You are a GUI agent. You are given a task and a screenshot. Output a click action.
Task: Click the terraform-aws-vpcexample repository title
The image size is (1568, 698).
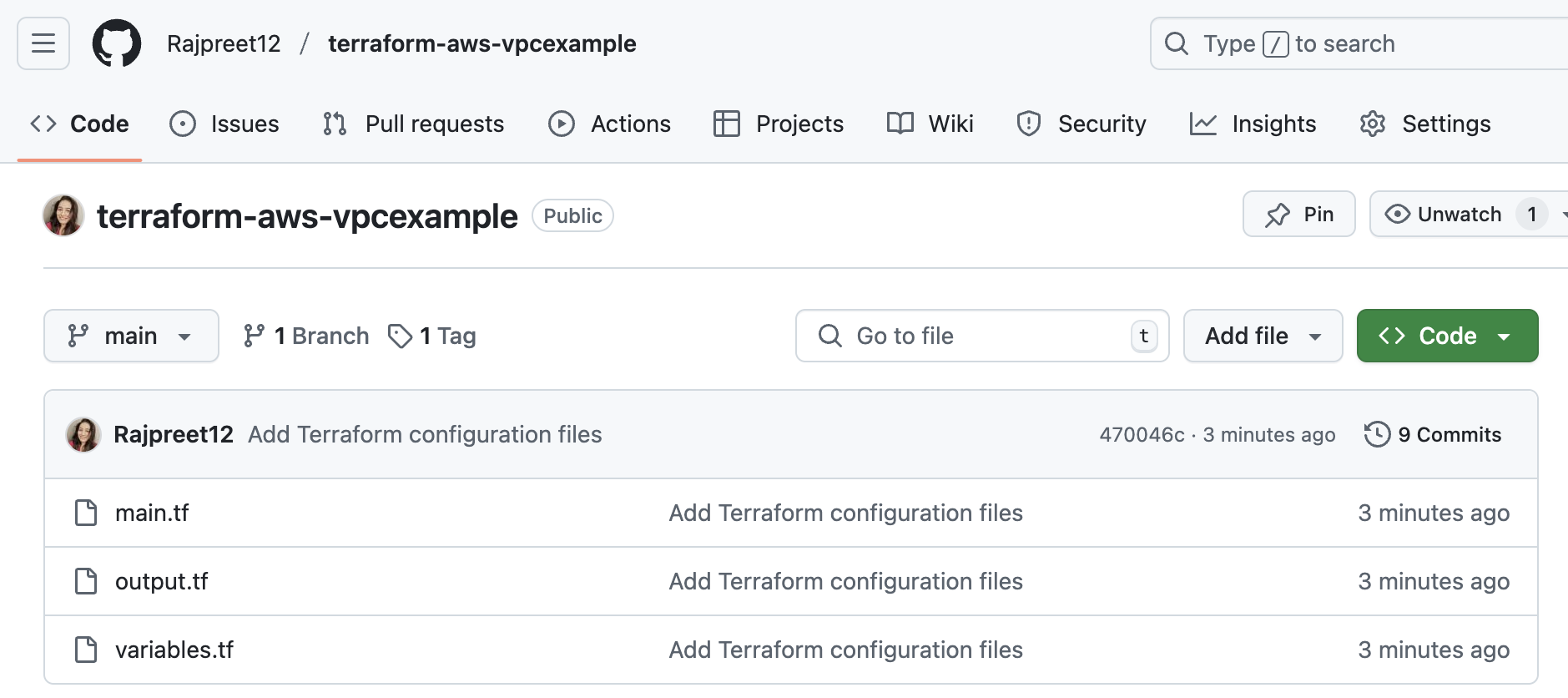pos(307,216)
